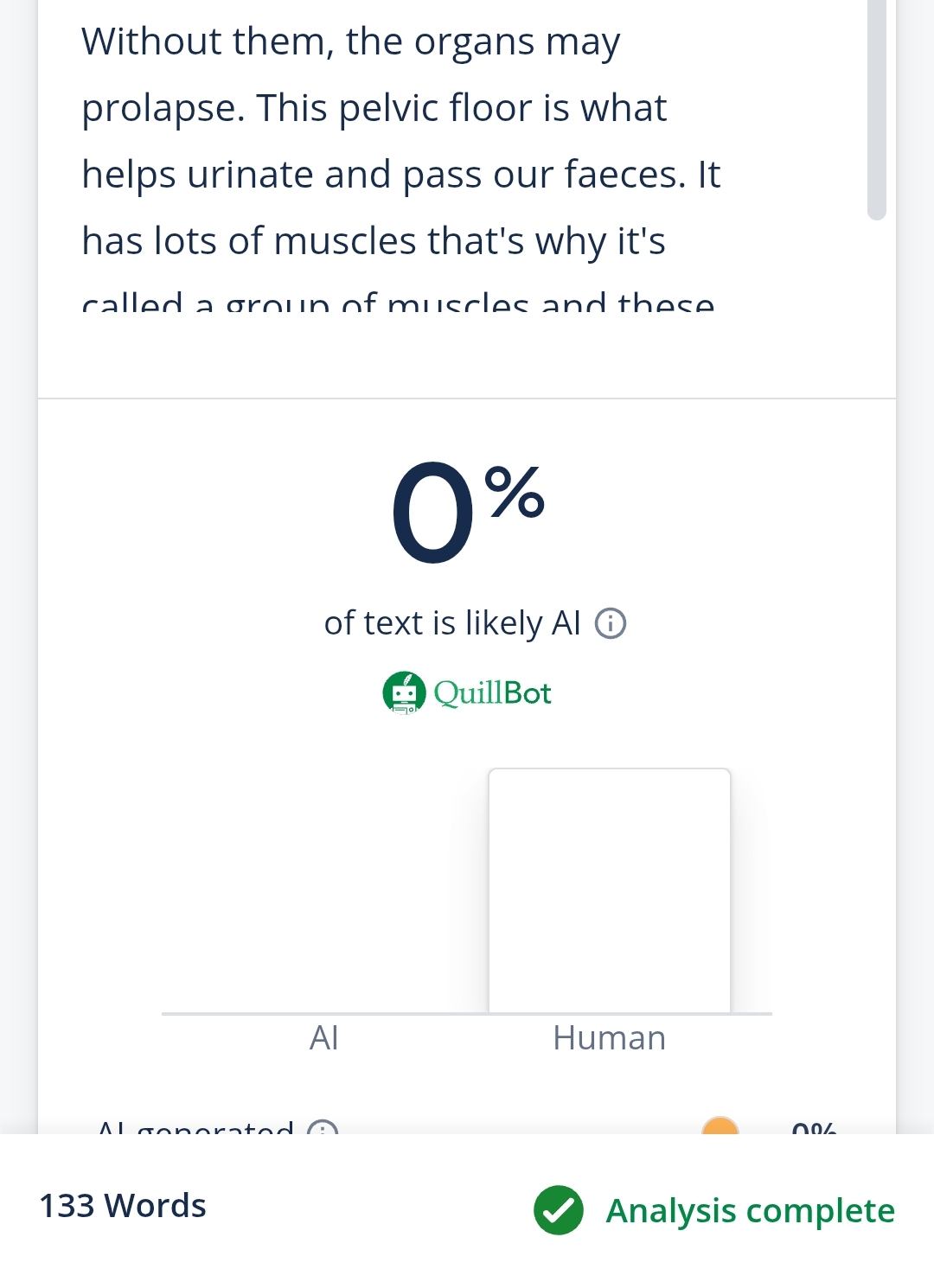Click the 0% value in AI generated row
The width and height of the screenshot is (934, 1288).
point(814,1127)
